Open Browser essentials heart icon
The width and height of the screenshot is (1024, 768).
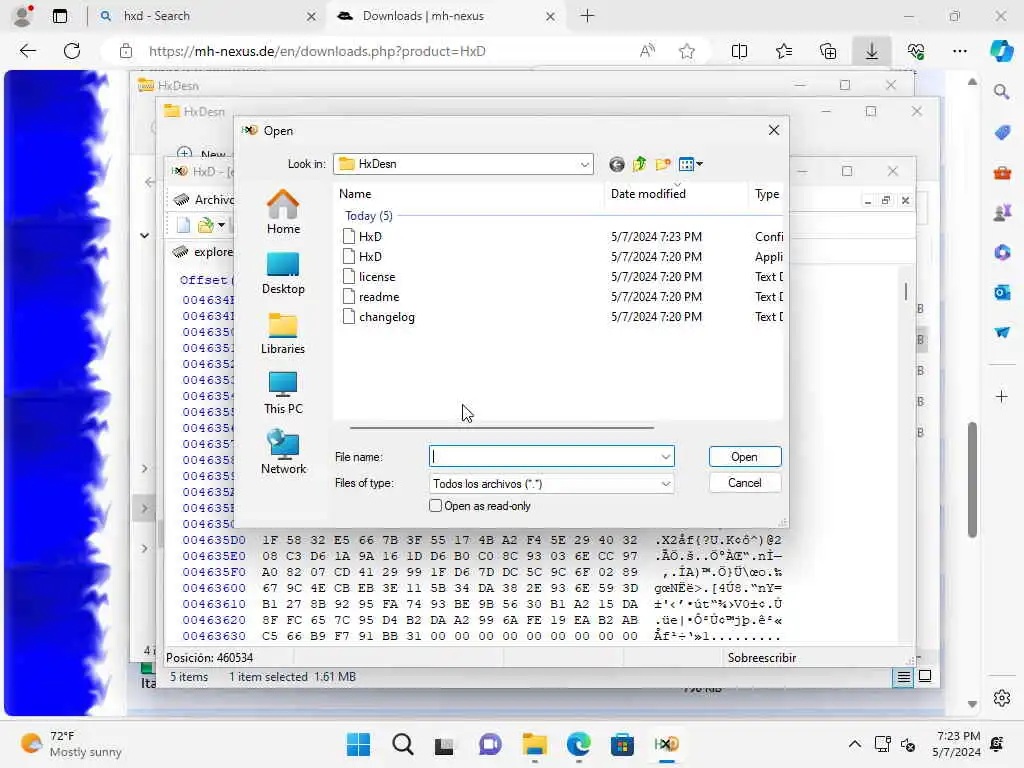coord(916,51)
